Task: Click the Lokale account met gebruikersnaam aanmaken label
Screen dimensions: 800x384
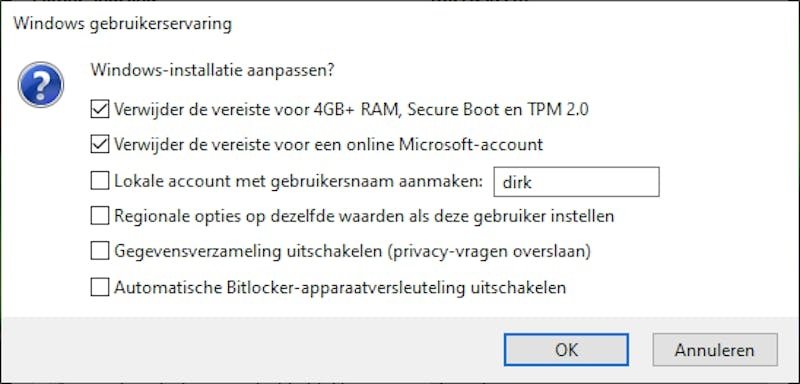Action: (x=298, y=181)
